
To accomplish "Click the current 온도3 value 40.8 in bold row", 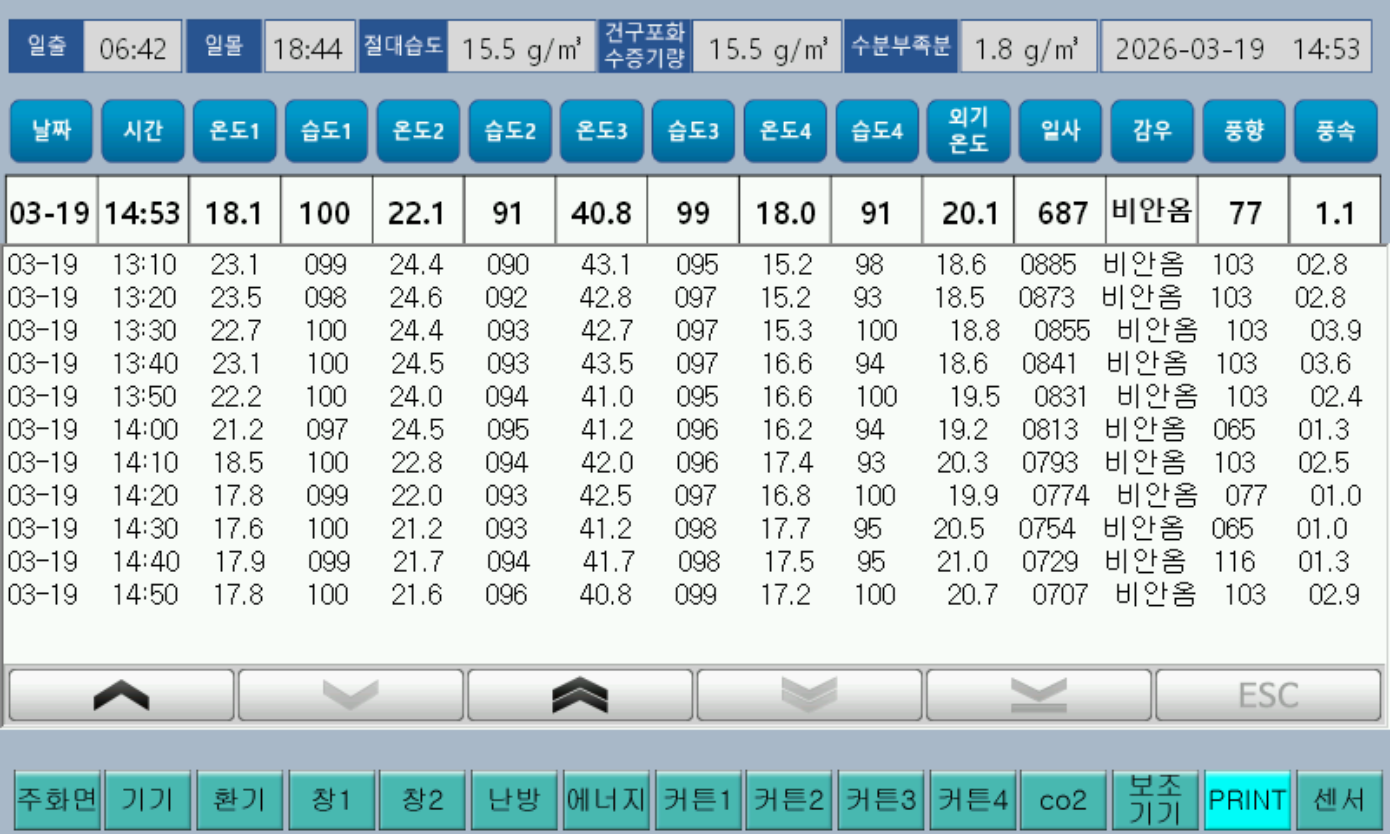I will coord(602,212).
